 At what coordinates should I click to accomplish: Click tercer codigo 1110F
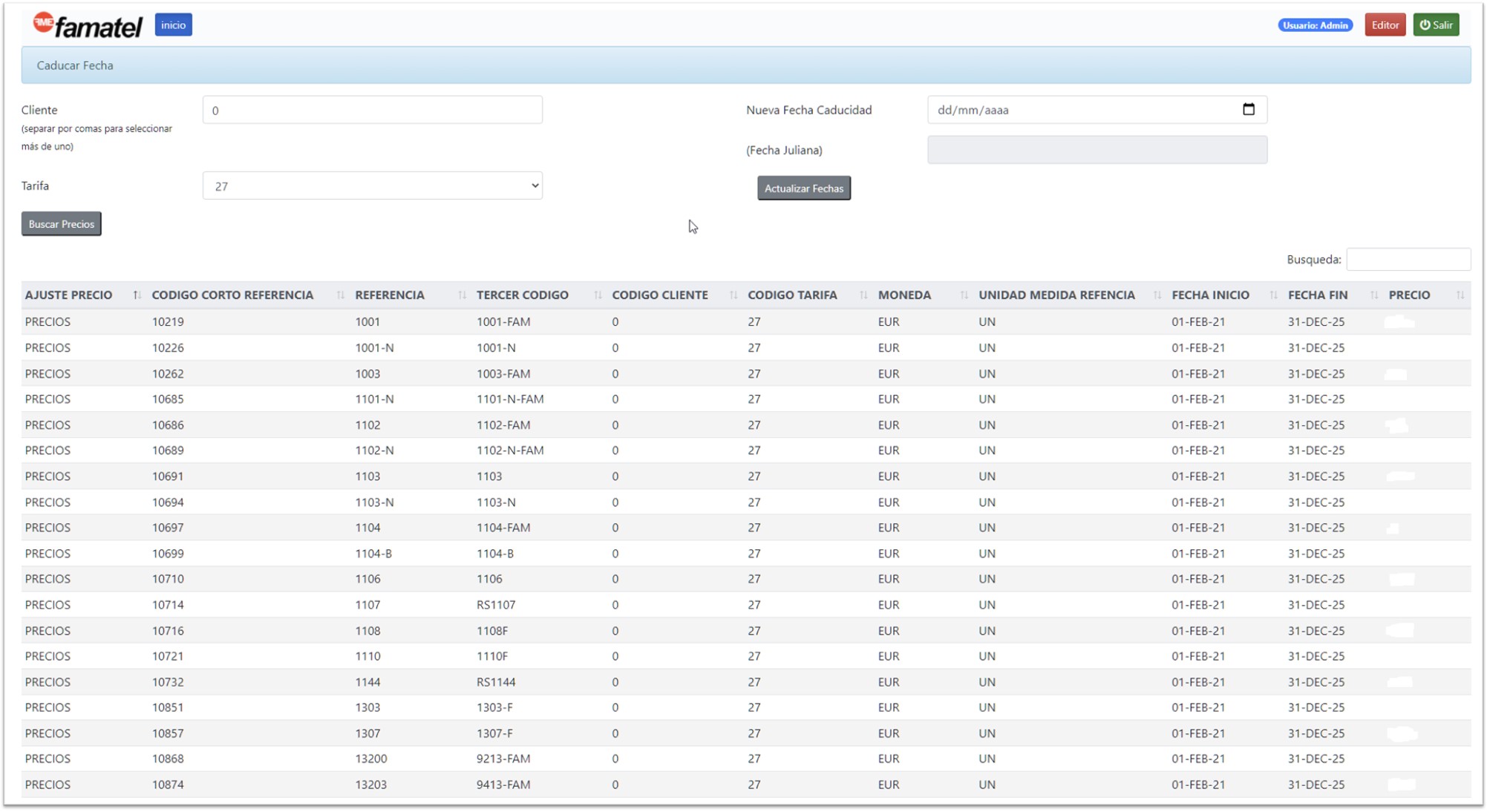point(492,656)
